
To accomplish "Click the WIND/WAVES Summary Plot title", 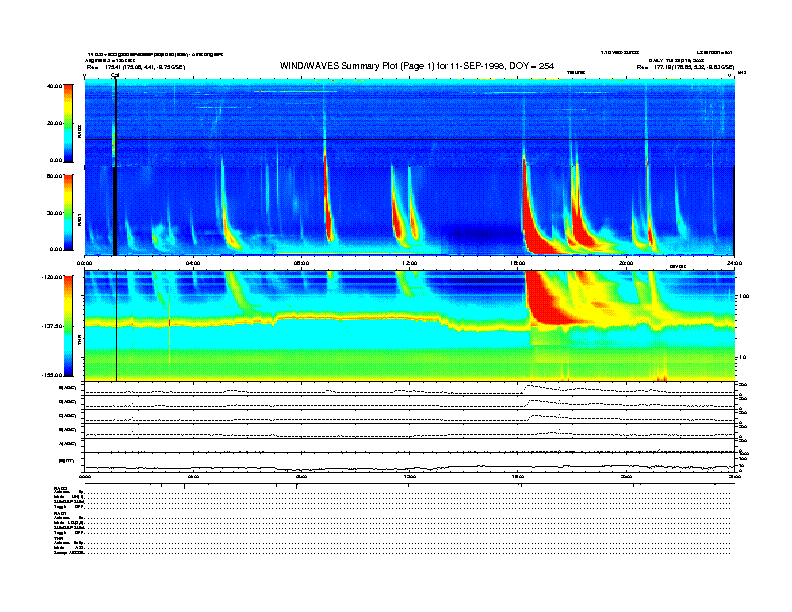I will [417, 66].
